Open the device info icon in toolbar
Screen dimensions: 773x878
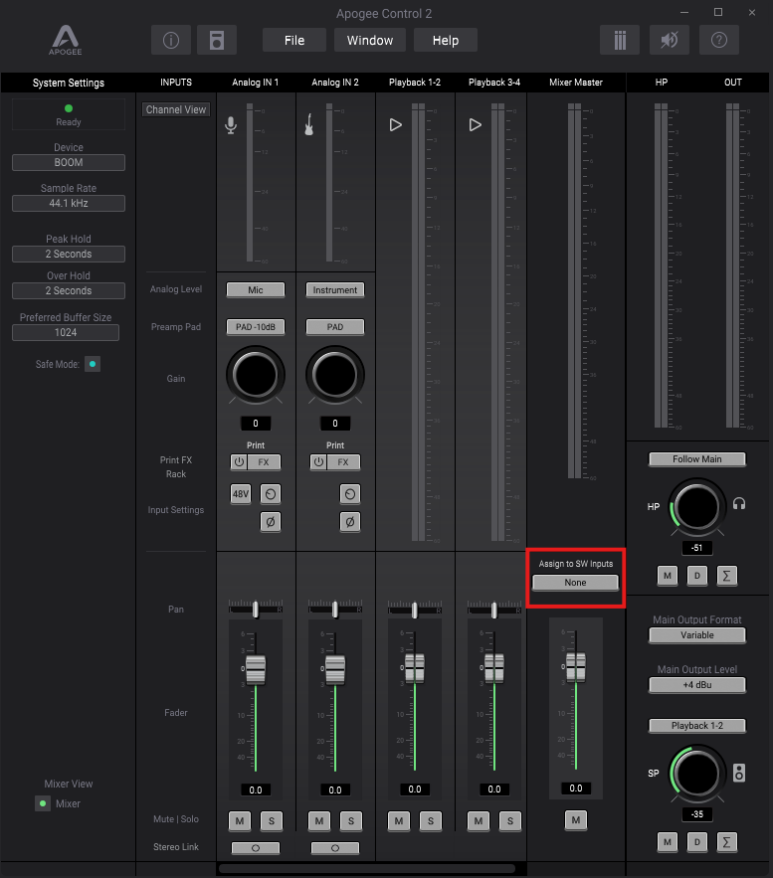(171, 40)
